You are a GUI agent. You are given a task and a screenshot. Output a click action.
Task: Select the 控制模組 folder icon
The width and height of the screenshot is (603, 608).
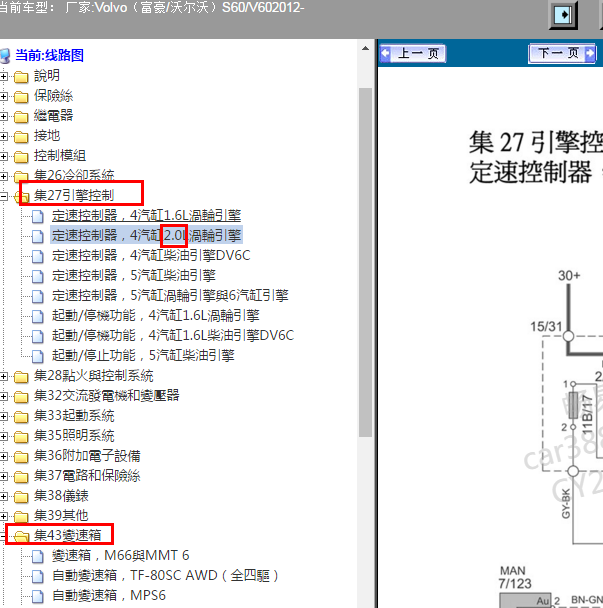click(21, 157)
